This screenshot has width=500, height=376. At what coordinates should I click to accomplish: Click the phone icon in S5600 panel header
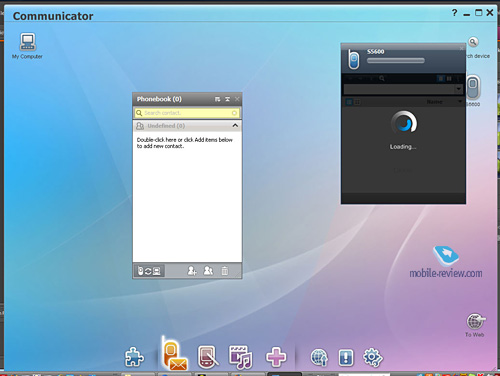click(353, 59)
